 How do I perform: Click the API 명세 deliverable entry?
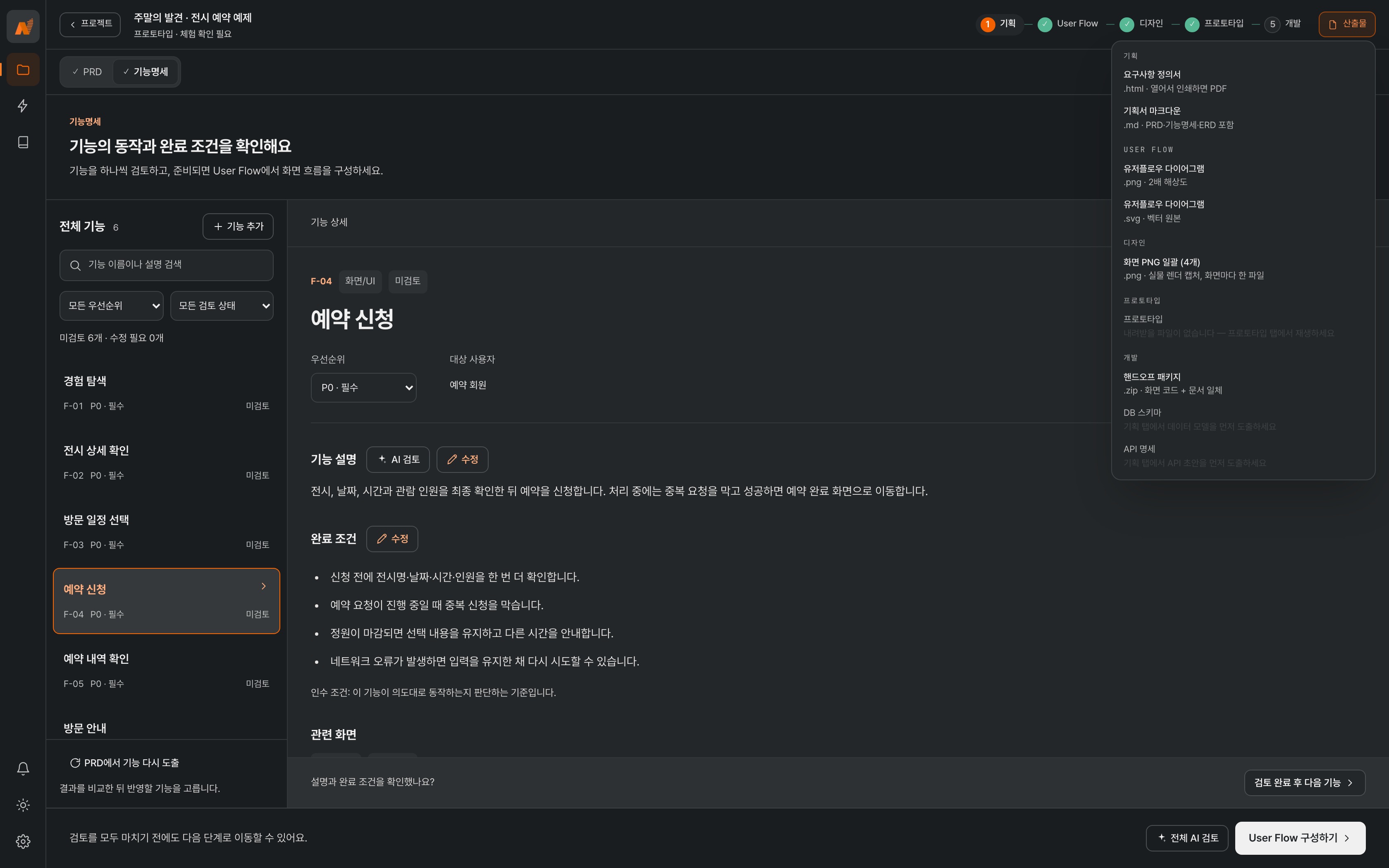[1243, 455]
